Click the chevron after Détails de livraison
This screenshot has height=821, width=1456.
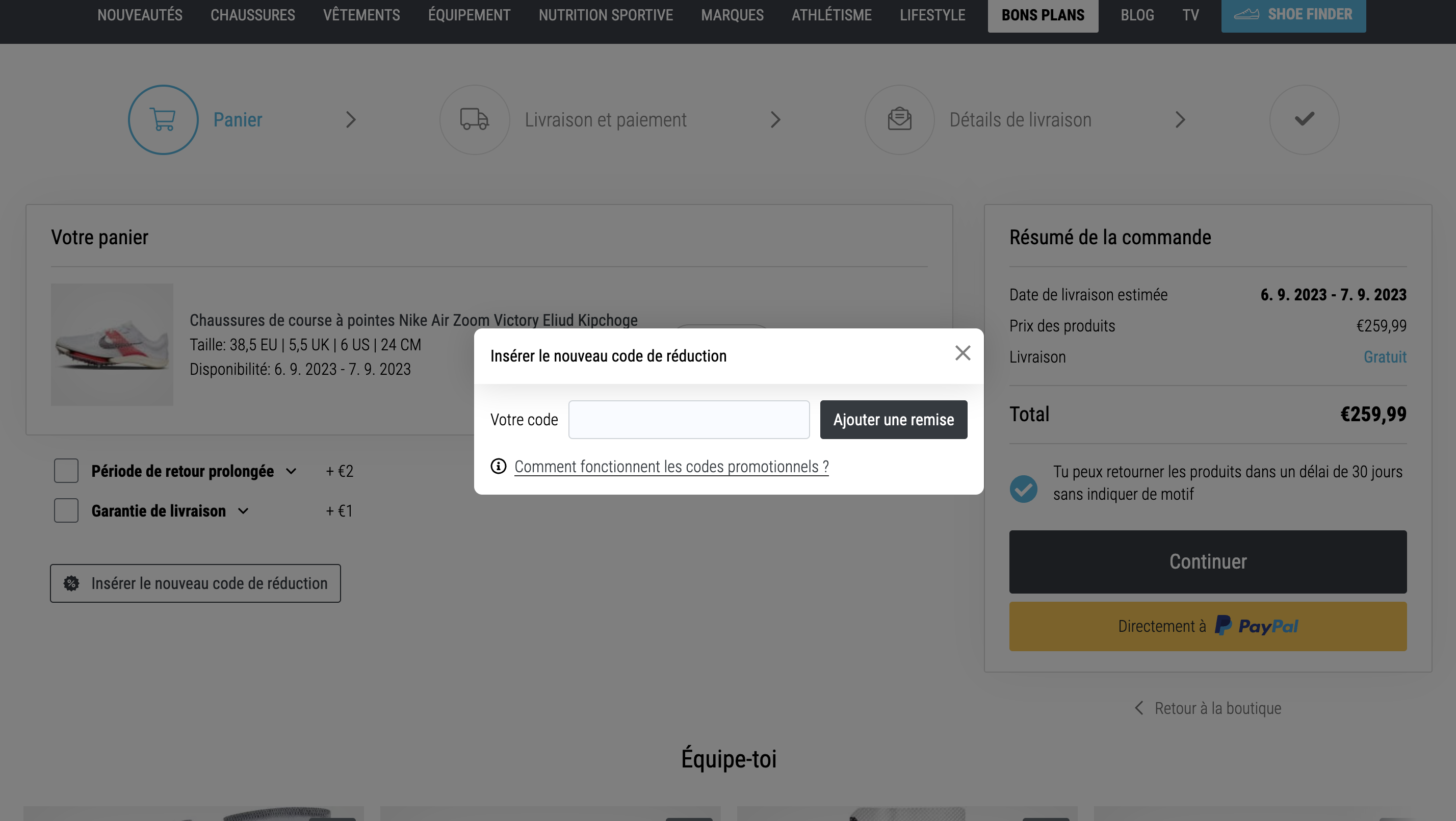(1180, 119)
